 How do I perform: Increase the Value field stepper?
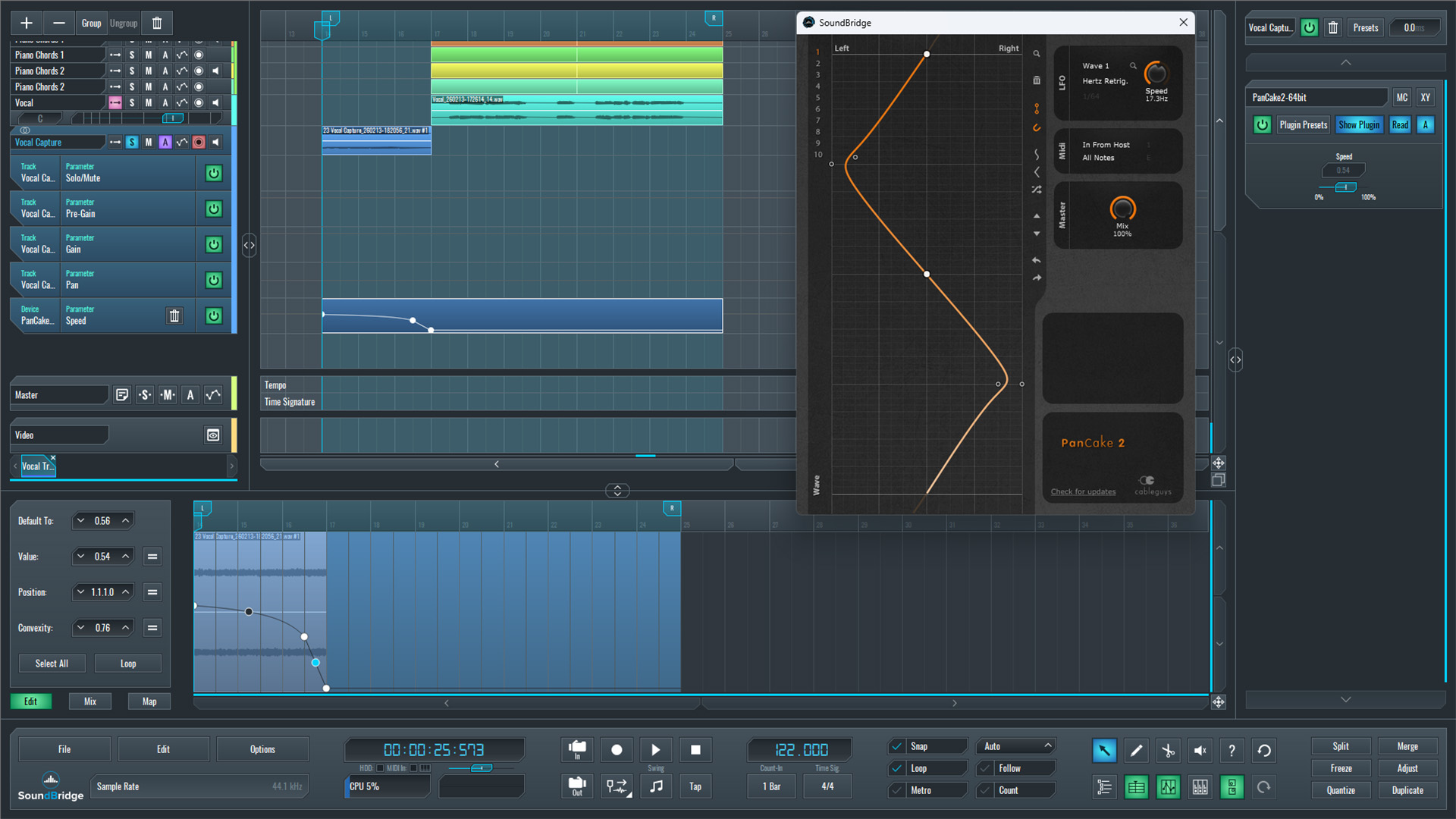pos(125,557)
